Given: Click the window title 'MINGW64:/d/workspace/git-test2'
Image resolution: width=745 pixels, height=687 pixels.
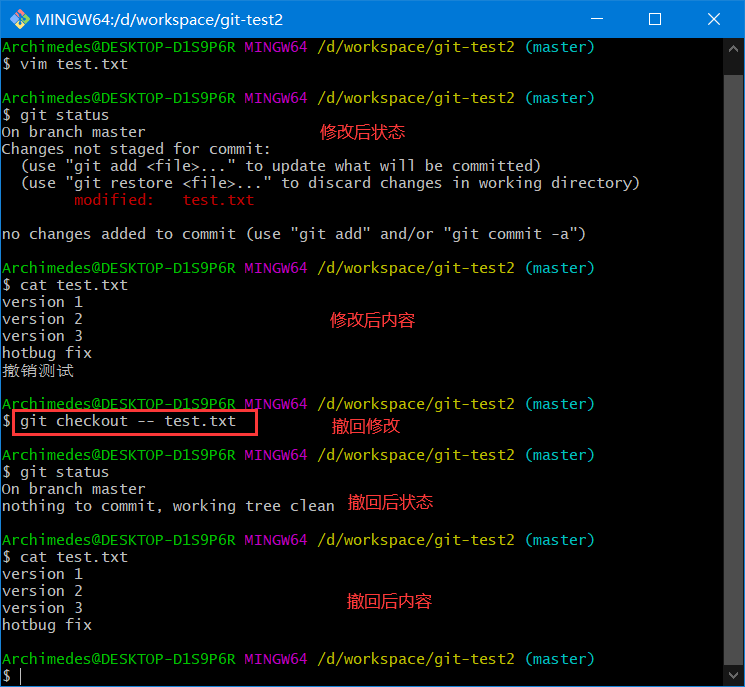Looking at the screenshot, I should [x=159, y=19].
